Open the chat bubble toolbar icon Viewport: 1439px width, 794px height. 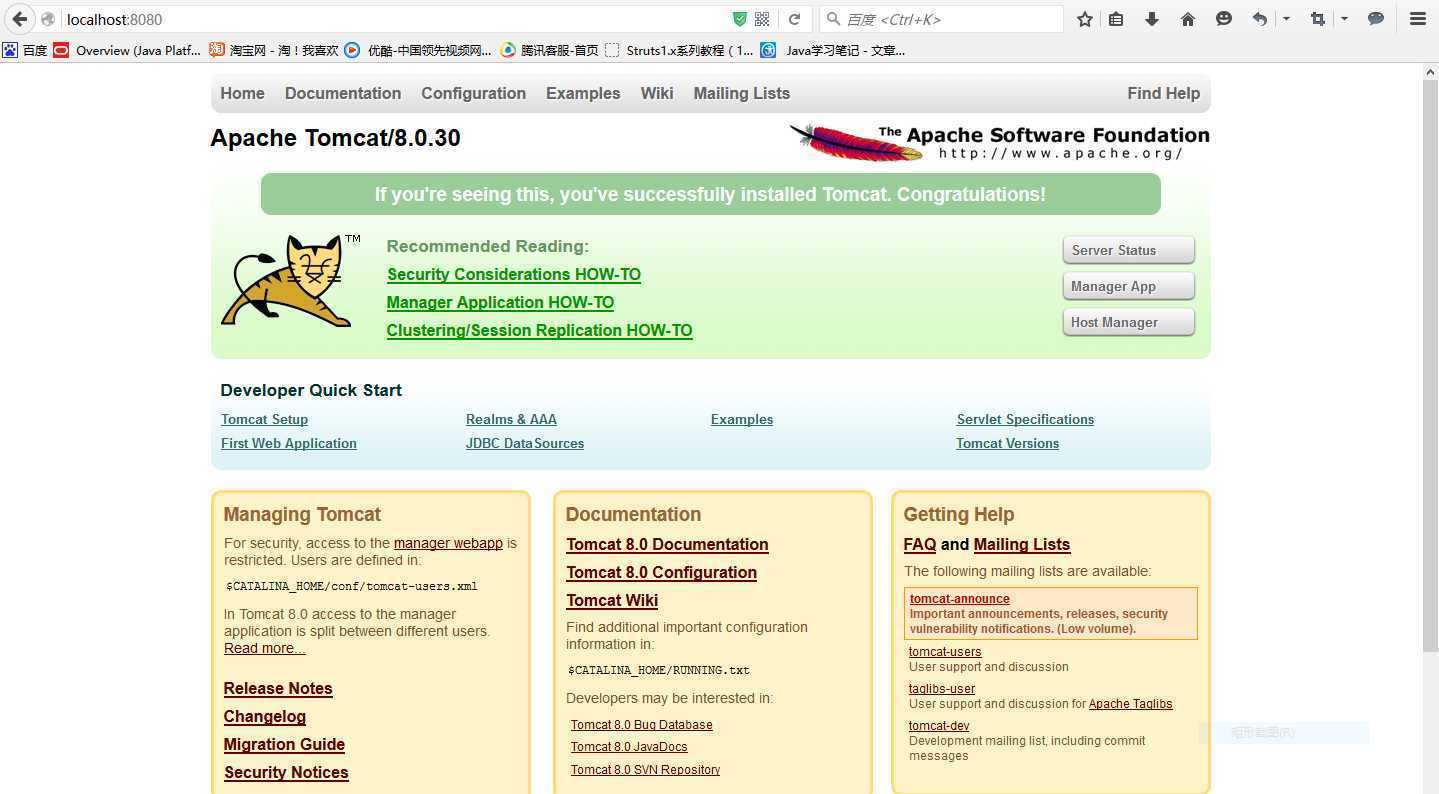[1376, 19]
